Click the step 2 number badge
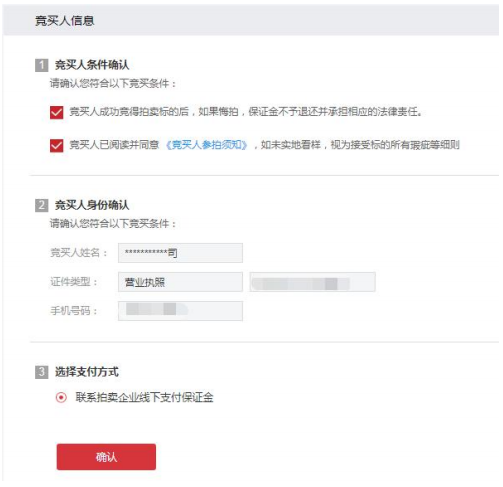 point(42,205)
